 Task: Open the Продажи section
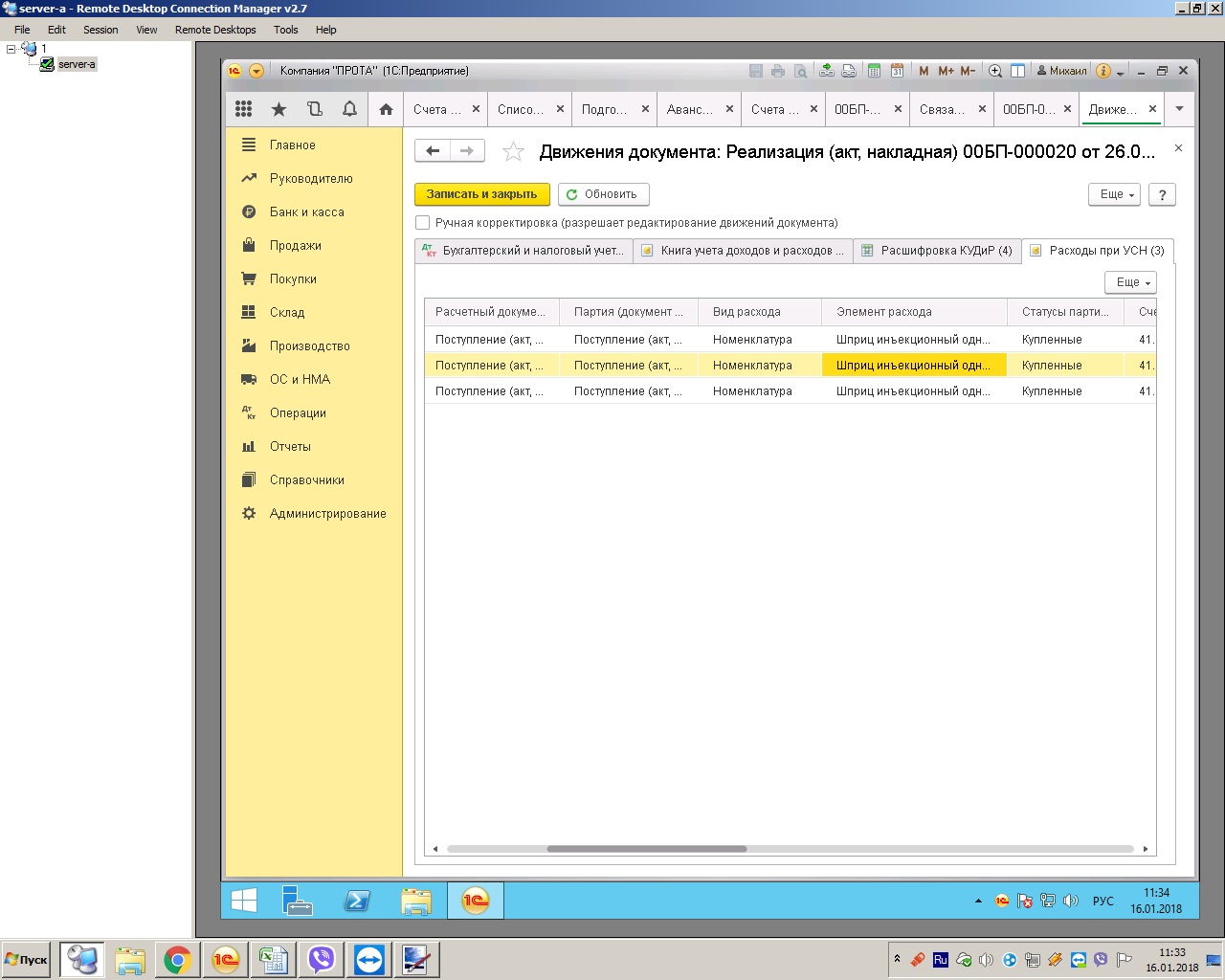click(x=296, y=245)
